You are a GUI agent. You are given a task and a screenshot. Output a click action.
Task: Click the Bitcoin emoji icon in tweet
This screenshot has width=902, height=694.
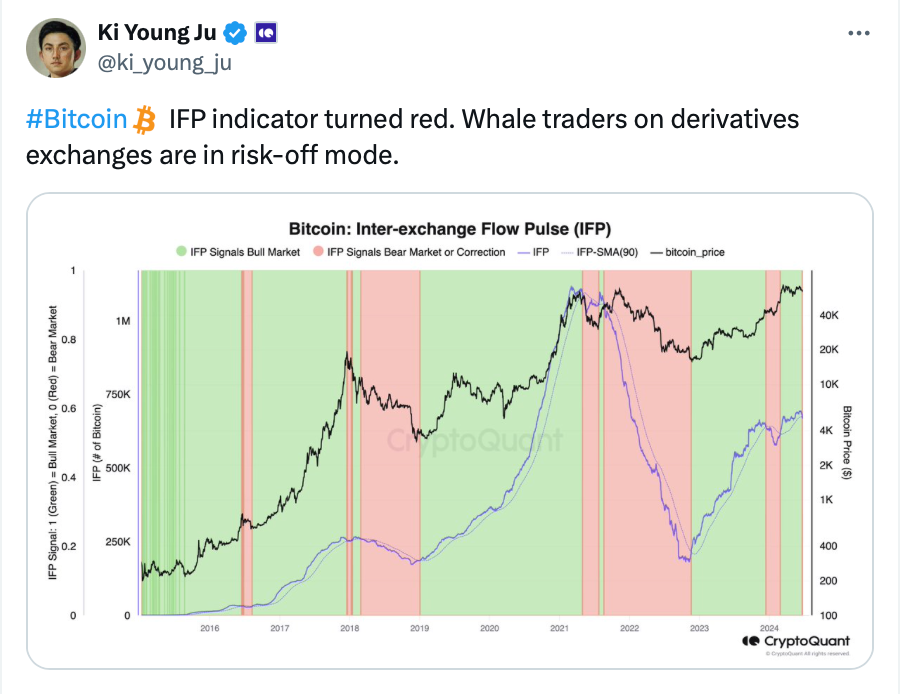pos(146,121)
